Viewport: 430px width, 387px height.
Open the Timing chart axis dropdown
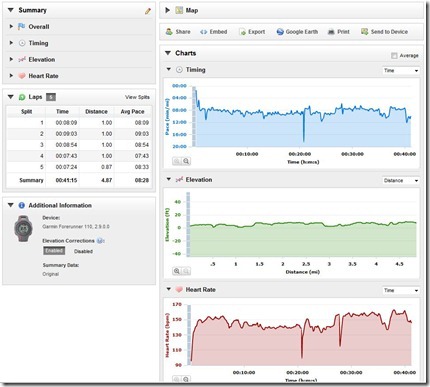coord(401,70)
